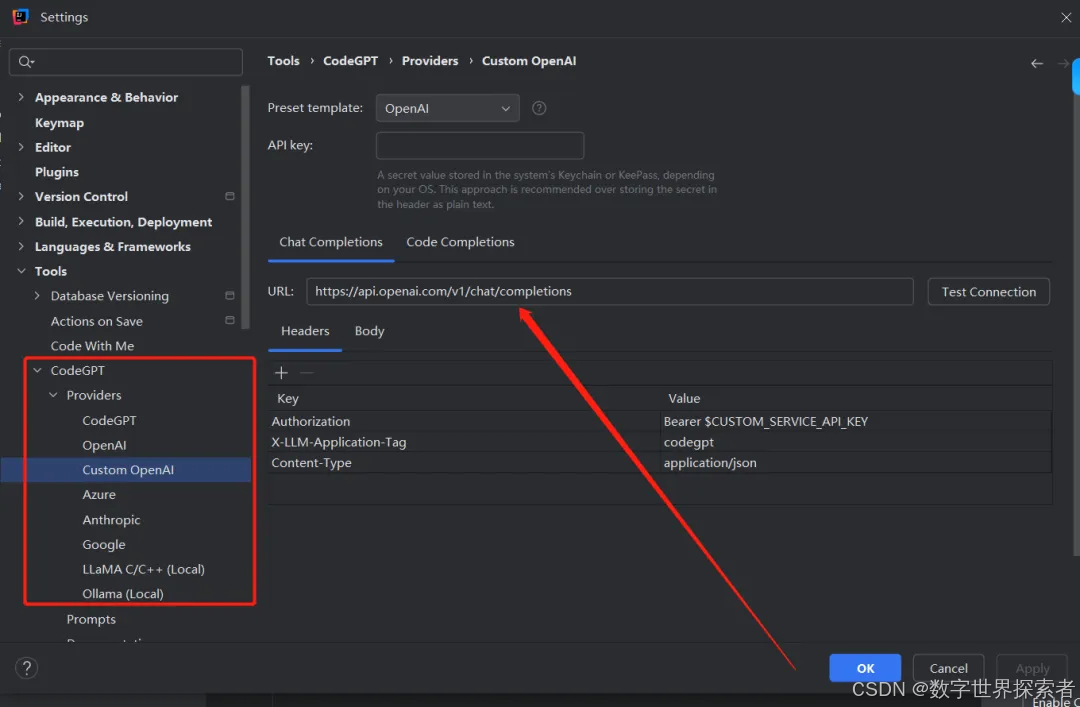Select LLaMA C/C++ (Local) provider
This screenshot has height=707, width=1080.
(x=143, y=569)
